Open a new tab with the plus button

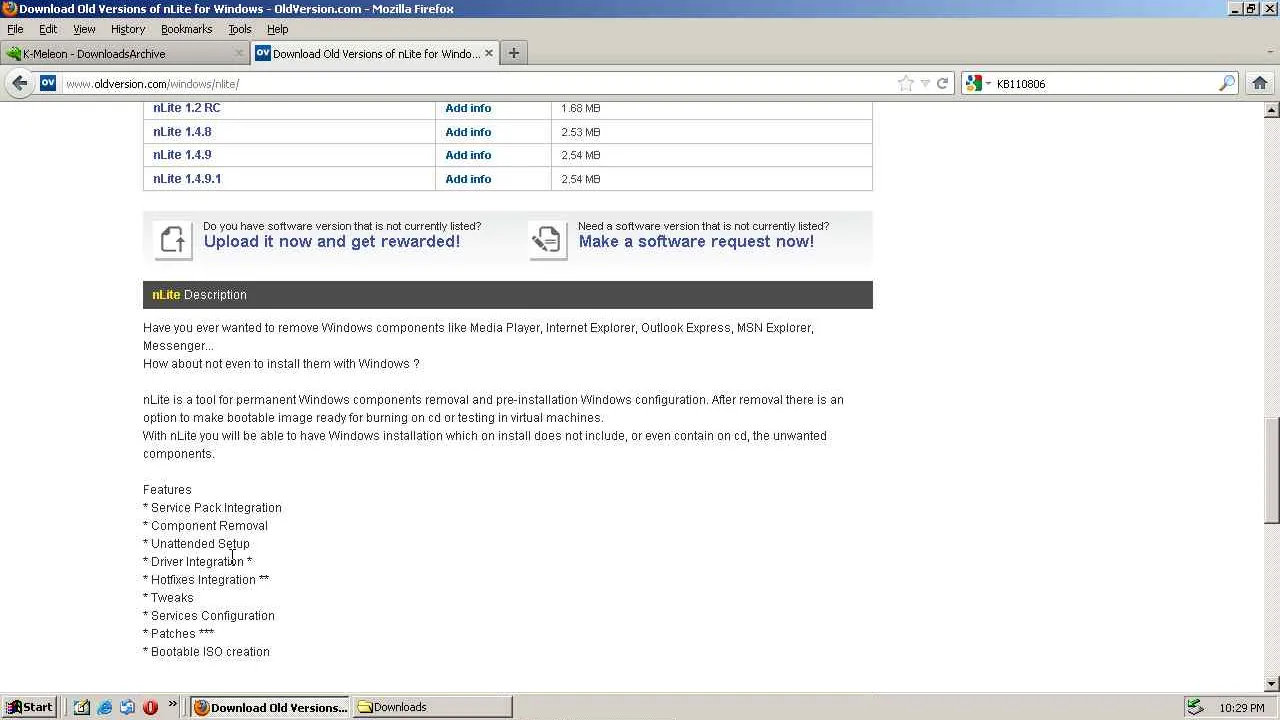[514, 53]
